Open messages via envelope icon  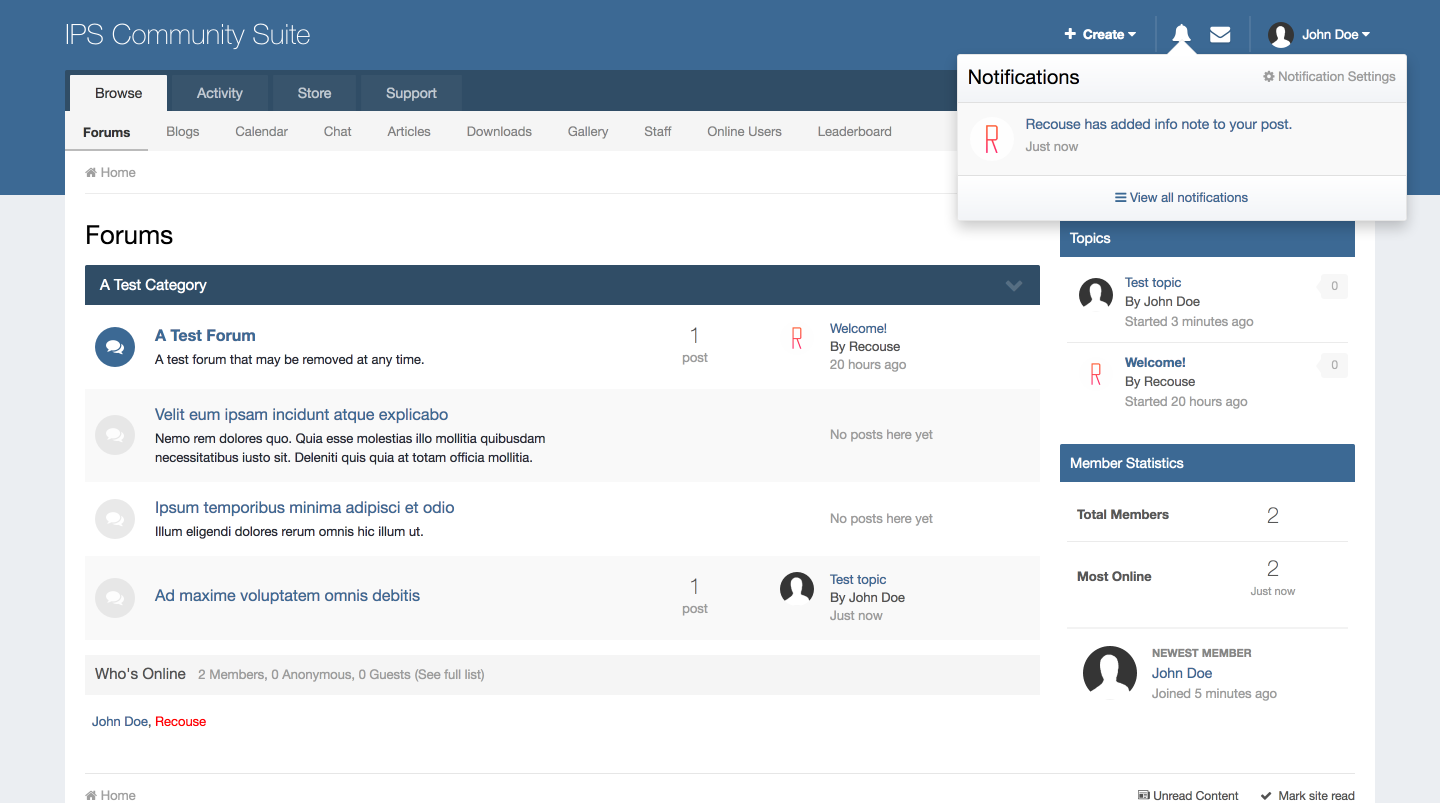pyautogui.click(x=1220, y=35)
